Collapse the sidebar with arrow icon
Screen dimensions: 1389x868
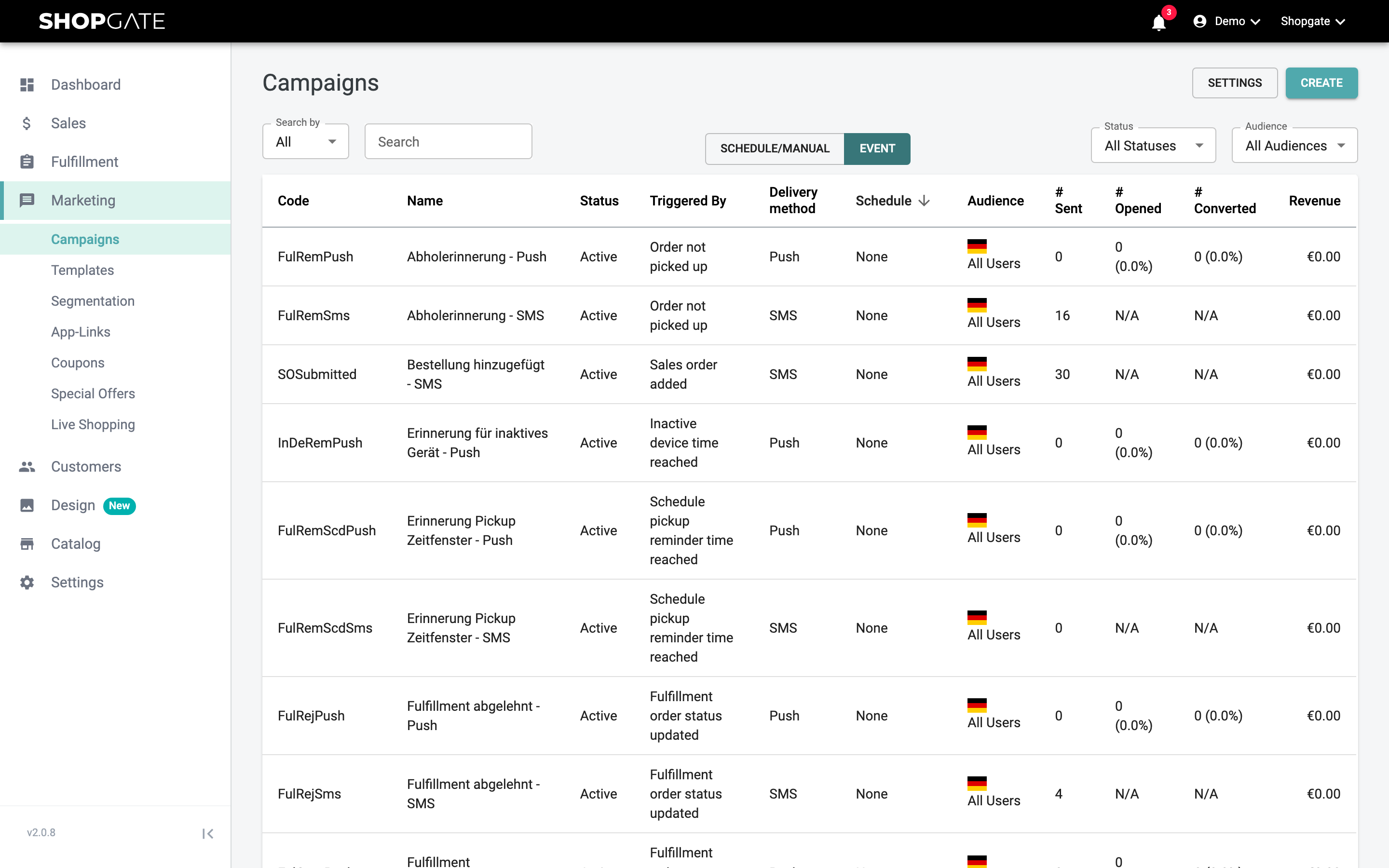click(208, 834)
